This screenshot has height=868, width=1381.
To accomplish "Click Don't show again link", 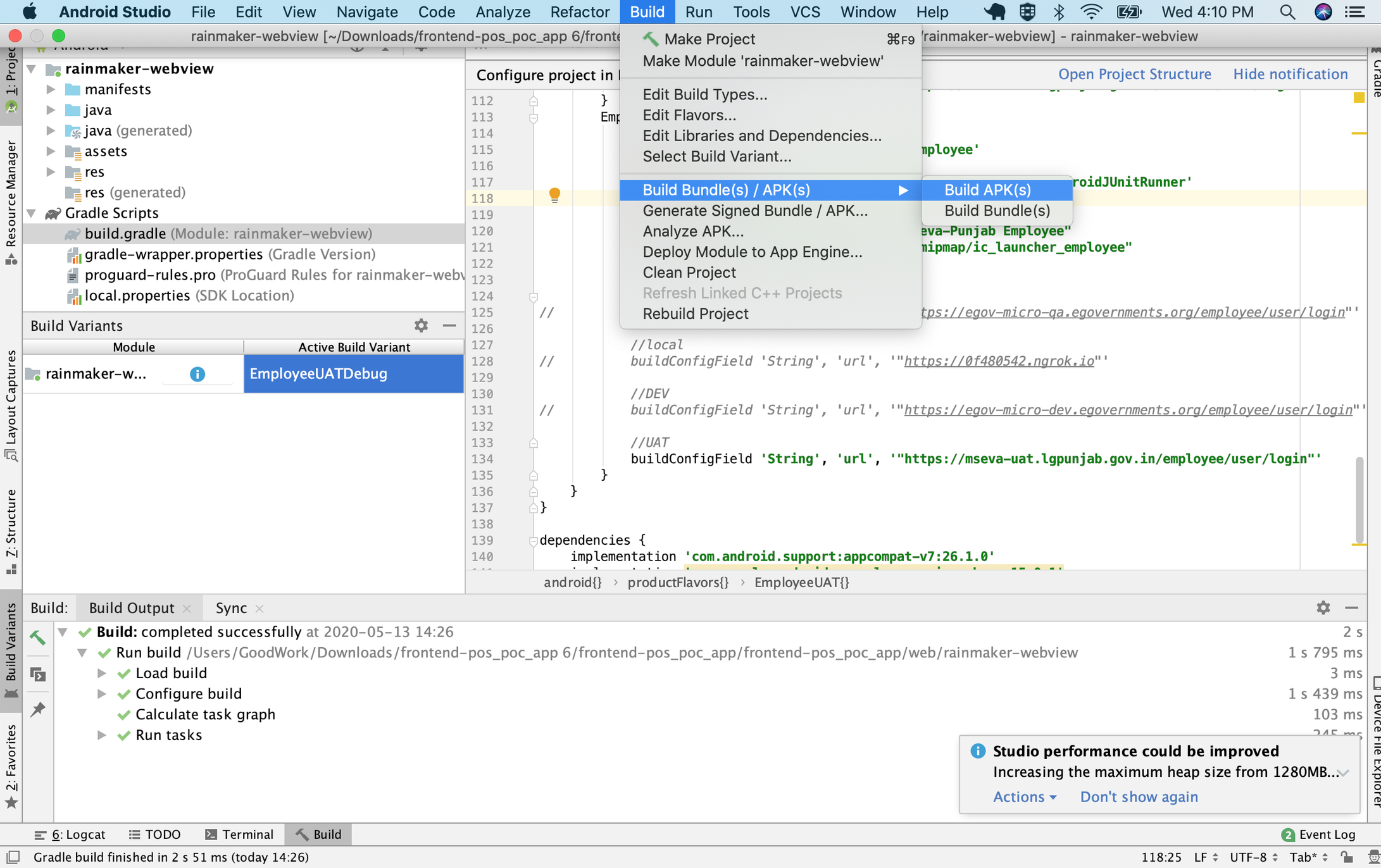I will coord(1138,797).
